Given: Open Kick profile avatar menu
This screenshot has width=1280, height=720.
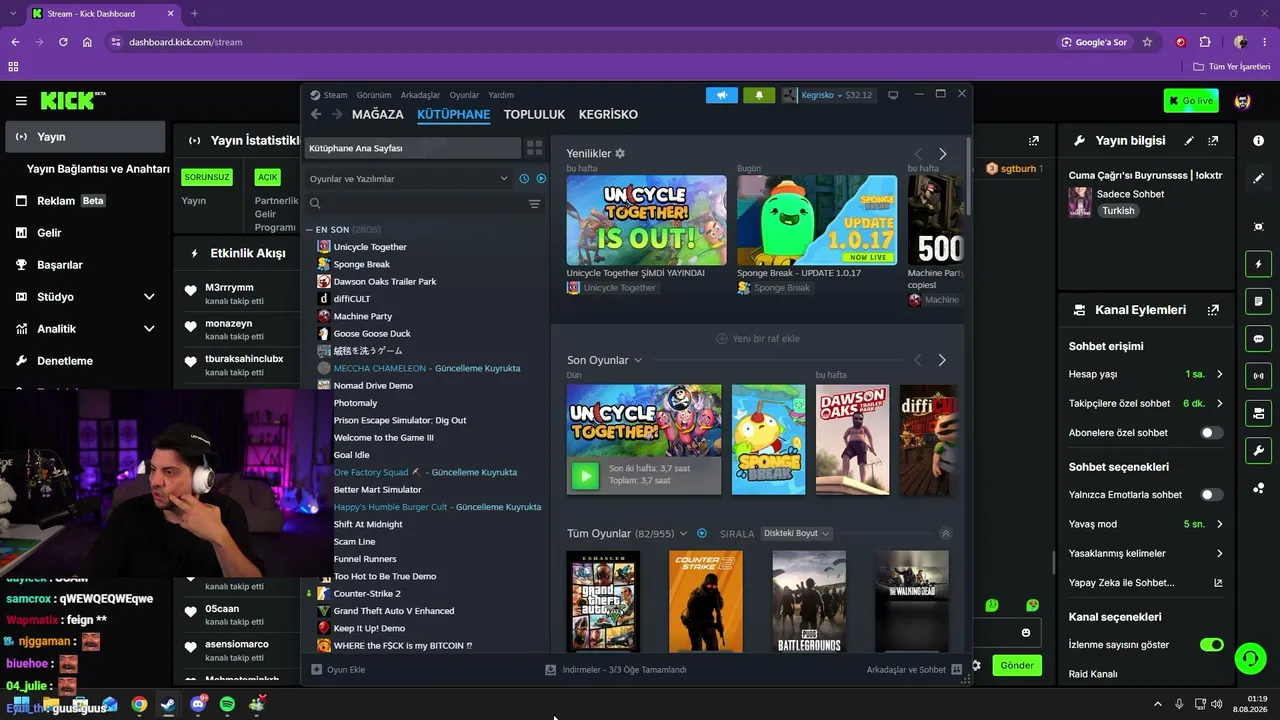Looking at the screenshot, I should 1243,101.
